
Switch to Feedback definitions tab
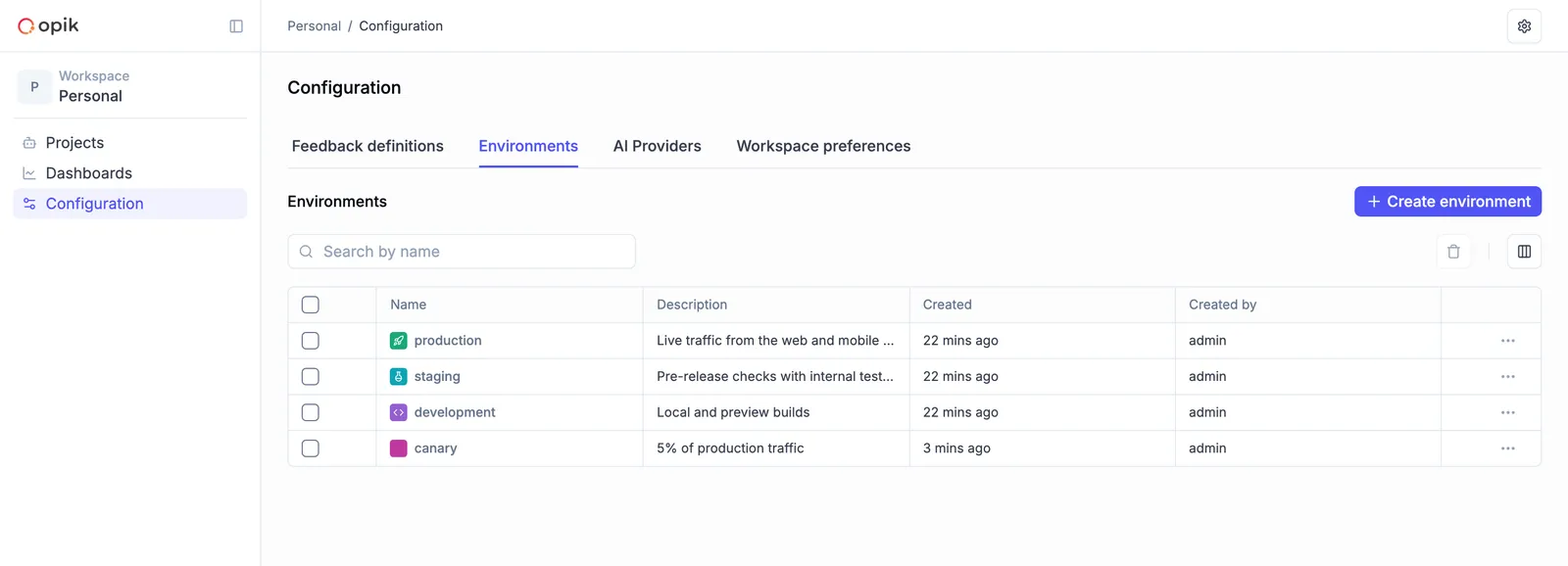[x=367, y=146]
